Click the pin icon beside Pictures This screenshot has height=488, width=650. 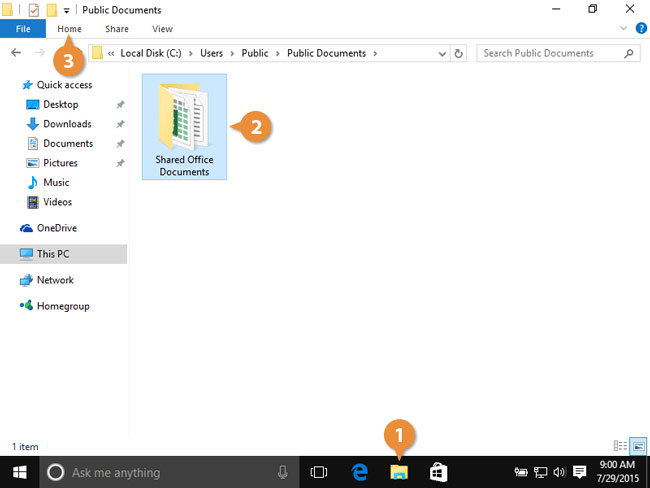pos(120,163)
